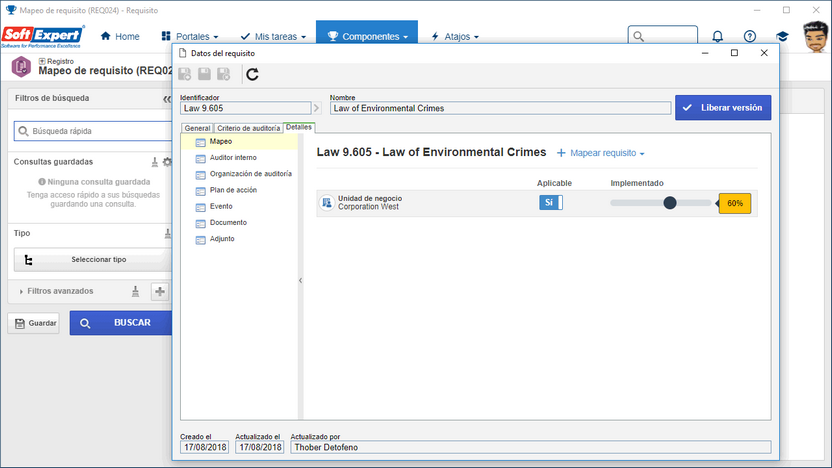Switch to the Criterio de auditoría tab

(248, 128)
